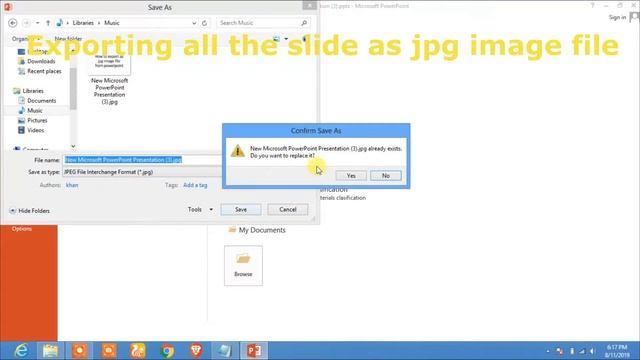This screenshot has width=640, height=360.
Task: Click the change your view icon
Action: point(277,39)
